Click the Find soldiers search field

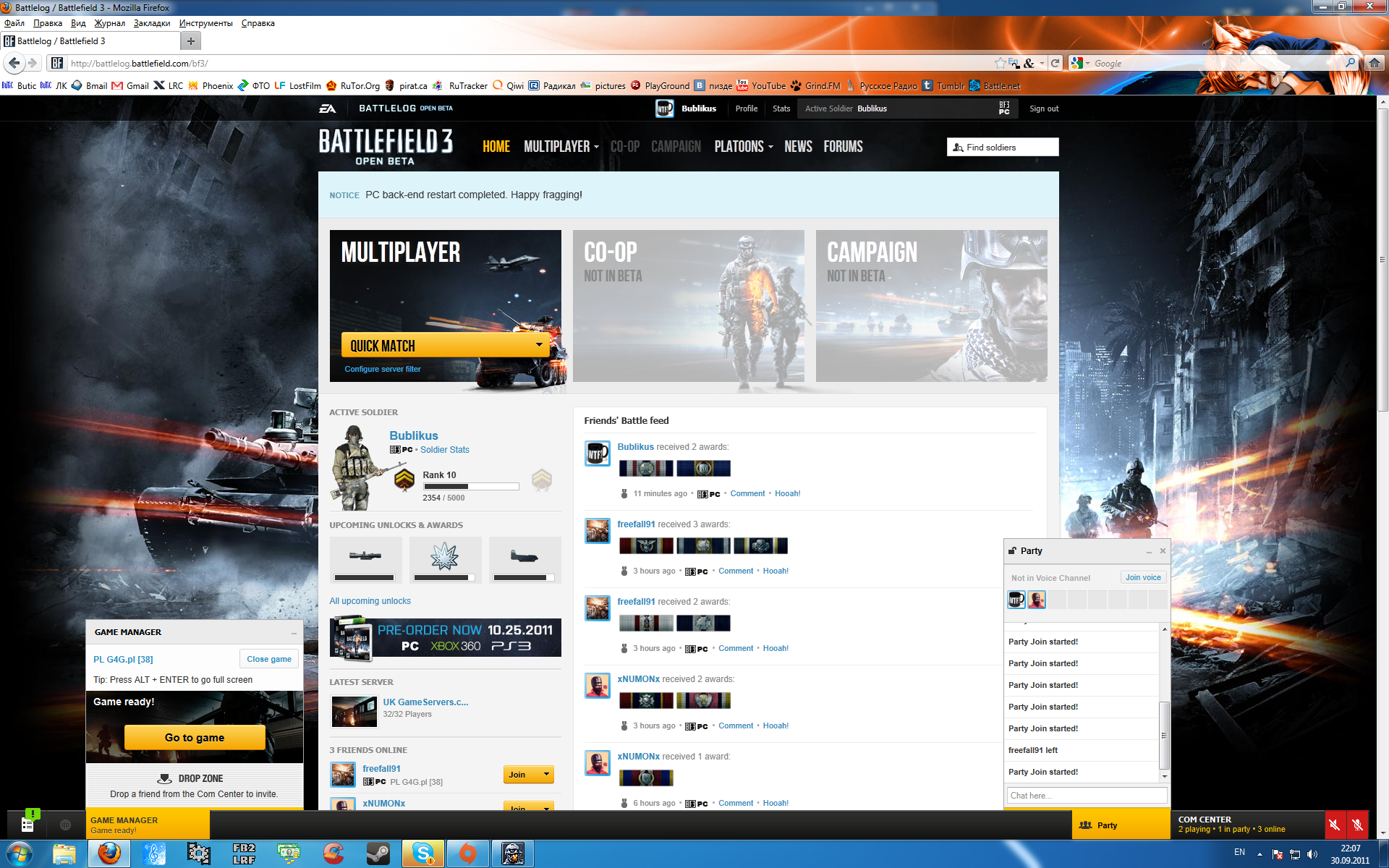(1003, 147)
